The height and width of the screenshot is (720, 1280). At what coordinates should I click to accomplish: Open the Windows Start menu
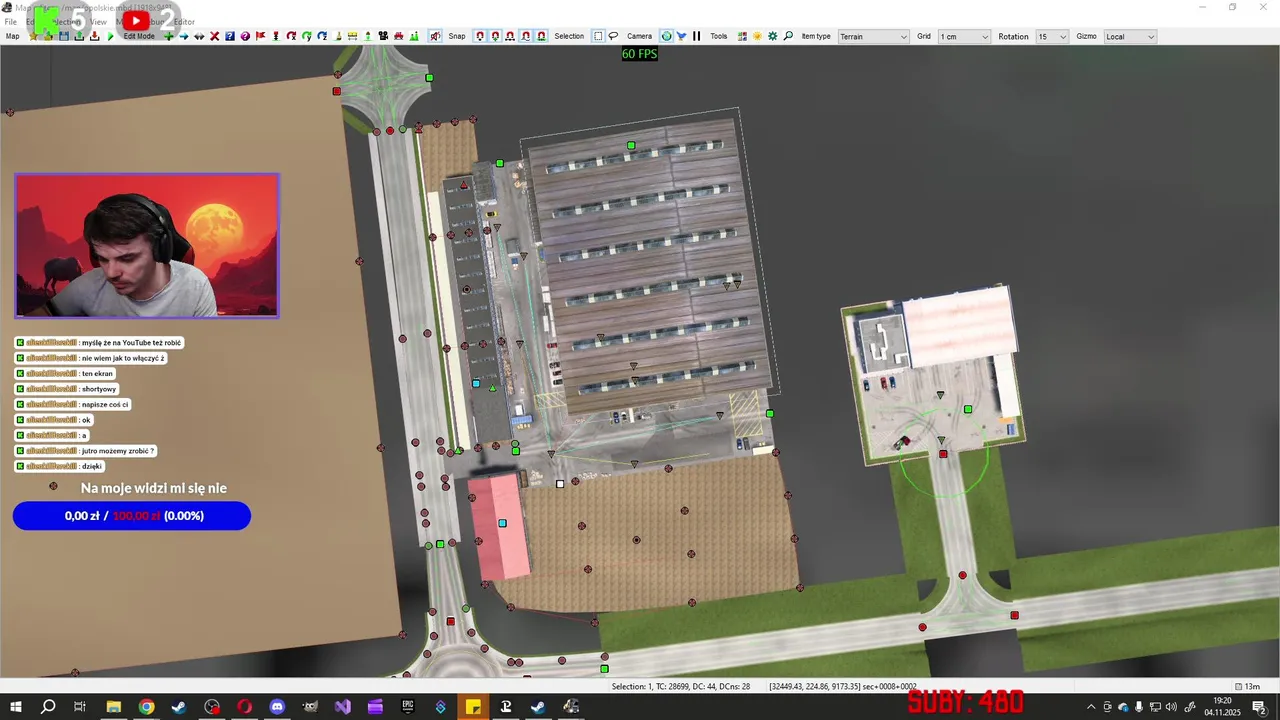pos(16,707)
